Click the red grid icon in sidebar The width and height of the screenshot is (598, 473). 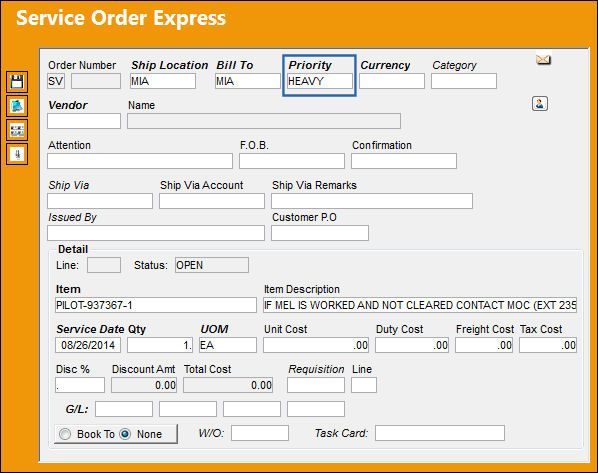click(x=17, y=130)
